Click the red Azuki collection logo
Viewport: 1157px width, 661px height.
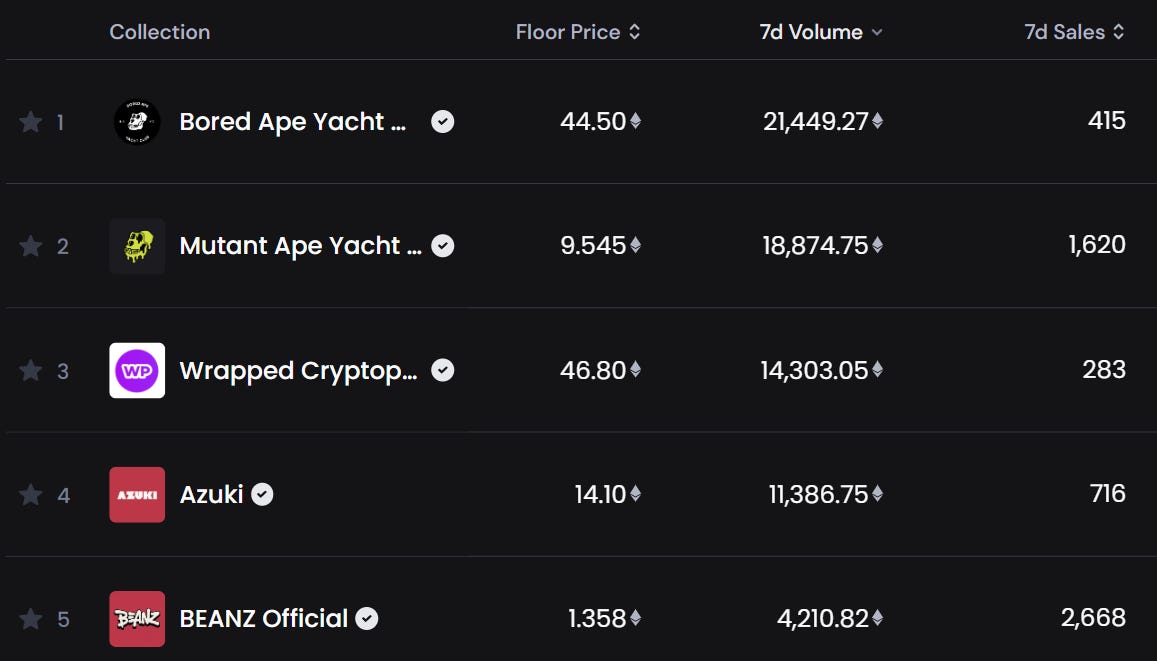coord(137,495)
